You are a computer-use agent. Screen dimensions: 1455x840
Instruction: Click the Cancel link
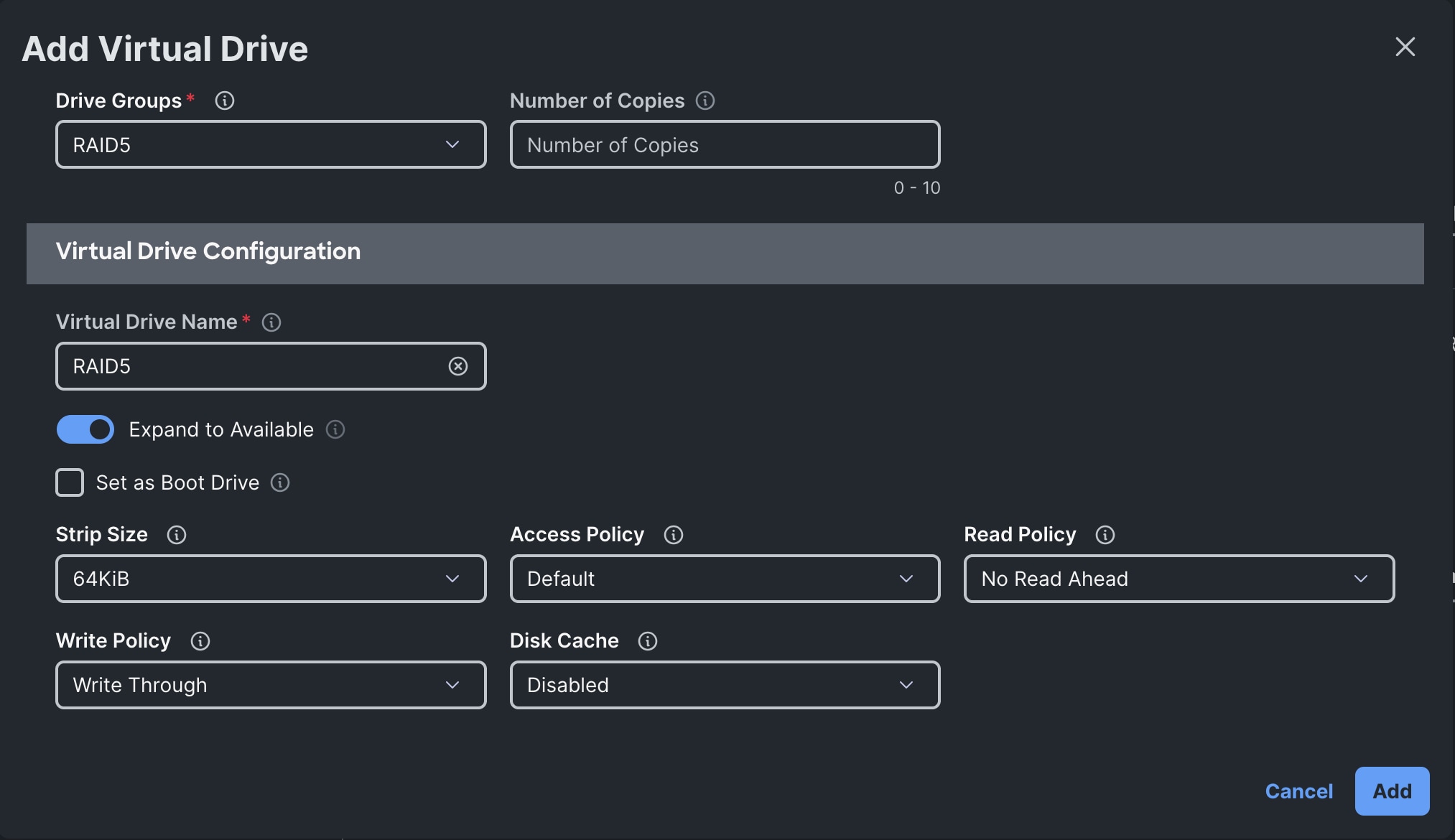coord(1298,790)
